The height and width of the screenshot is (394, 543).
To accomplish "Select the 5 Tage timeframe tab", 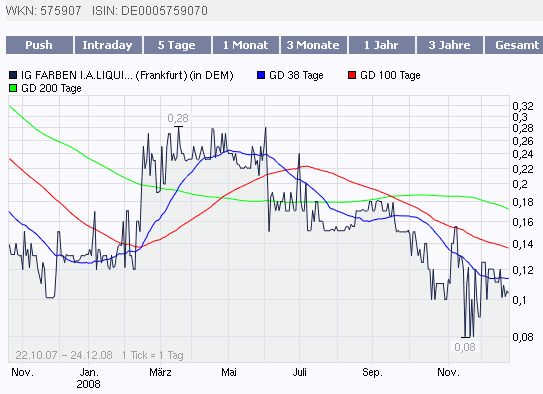I will click(x=177, y=45).
